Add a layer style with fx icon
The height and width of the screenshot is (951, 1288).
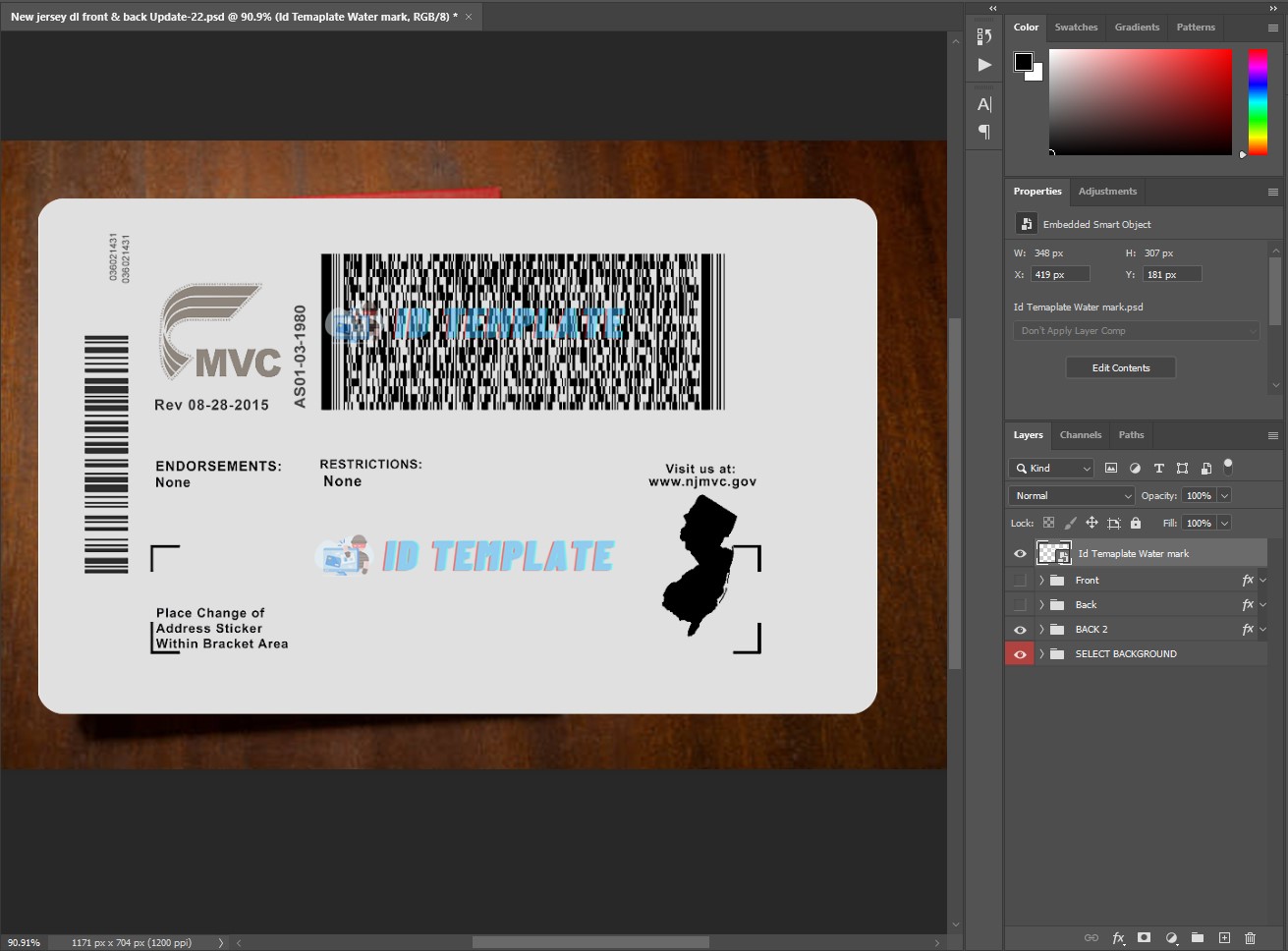pos(1118,938)
